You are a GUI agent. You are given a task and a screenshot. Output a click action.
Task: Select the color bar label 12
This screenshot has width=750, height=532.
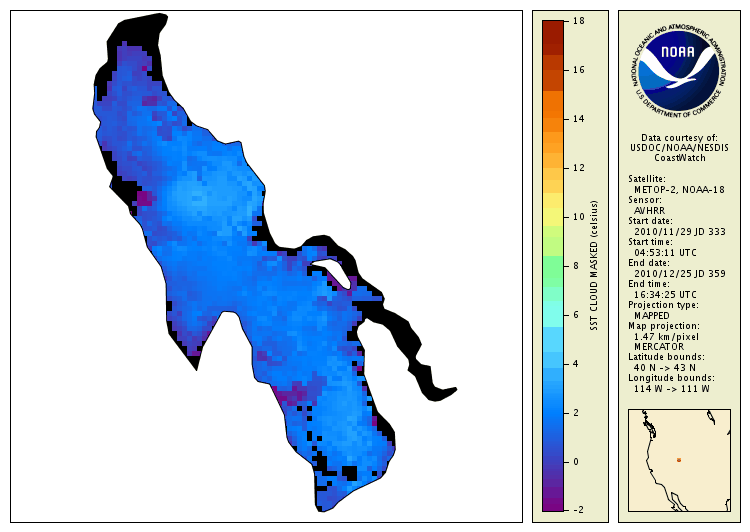tap(579, 168)
